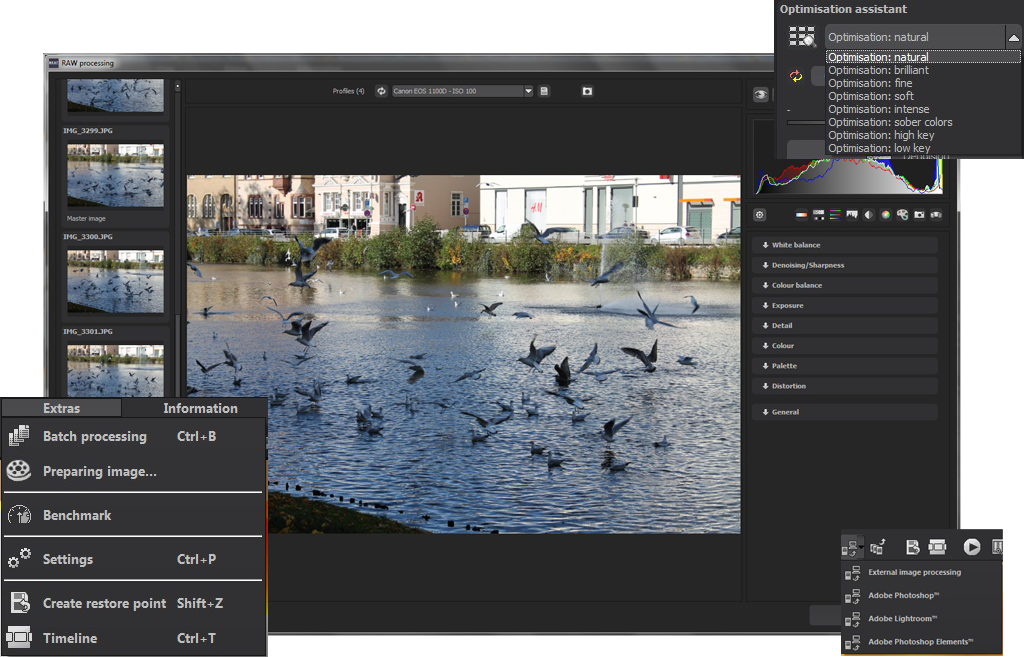The image size is (1024, 657).
Task: Choose Adobe Lightroom from the external processing menu
Action: (x=901, y=619)
